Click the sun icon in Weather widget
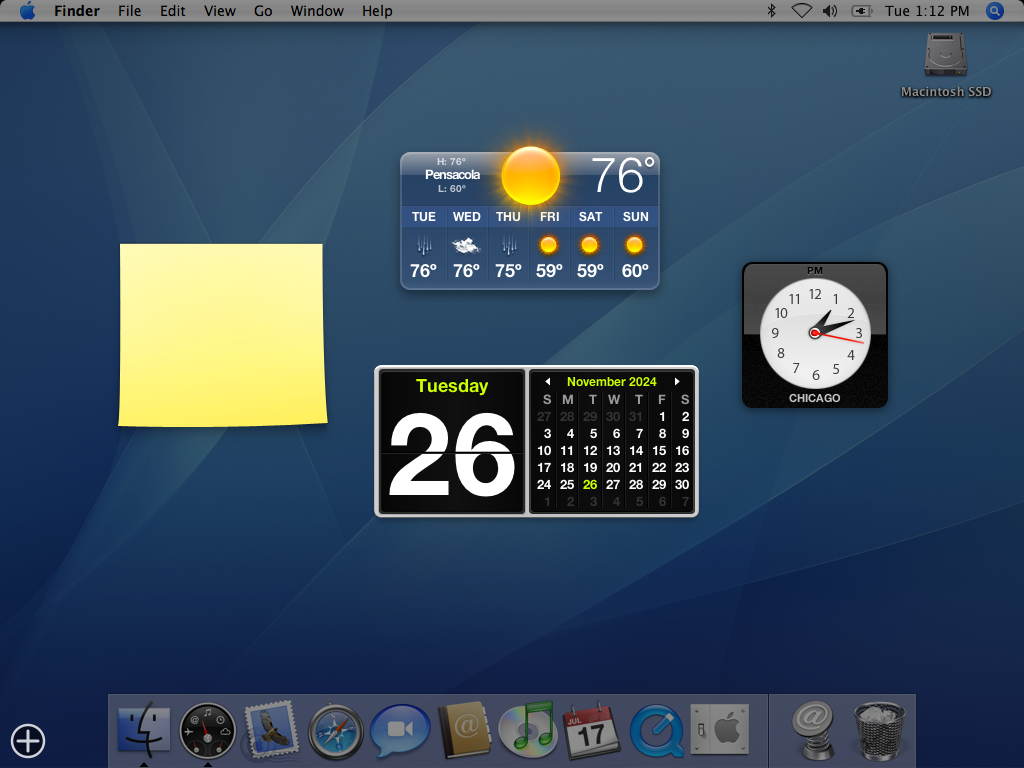The width and height of the screenshot is (1024, 768). [530, 176]
